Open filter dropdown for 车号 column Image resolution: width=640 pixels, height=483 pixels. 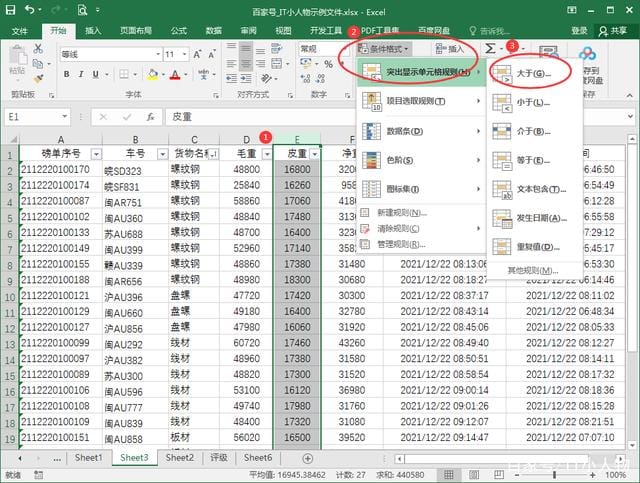pos(160,154)
